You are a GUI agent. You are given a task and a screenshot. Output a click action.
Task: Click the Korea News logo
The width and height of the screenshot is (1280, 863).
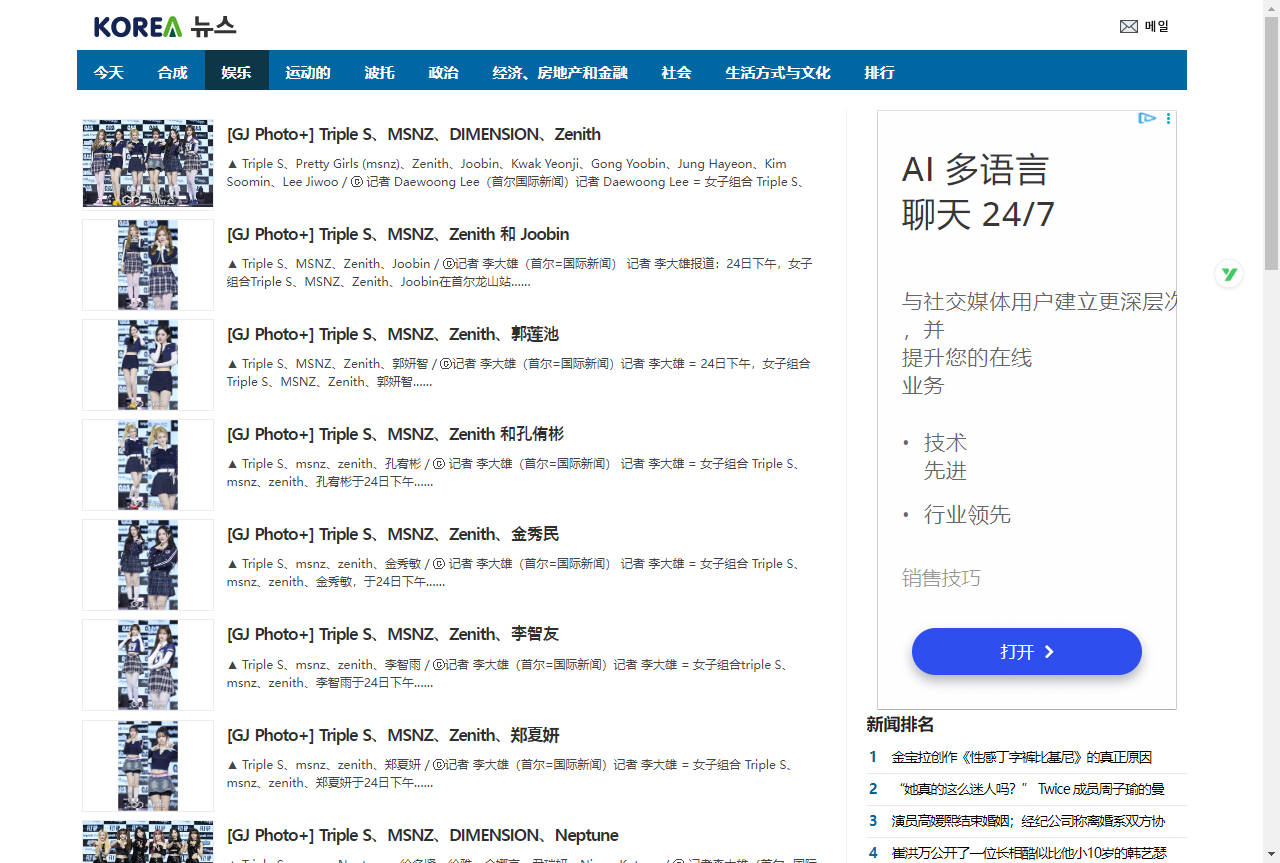tap(165, 27)
